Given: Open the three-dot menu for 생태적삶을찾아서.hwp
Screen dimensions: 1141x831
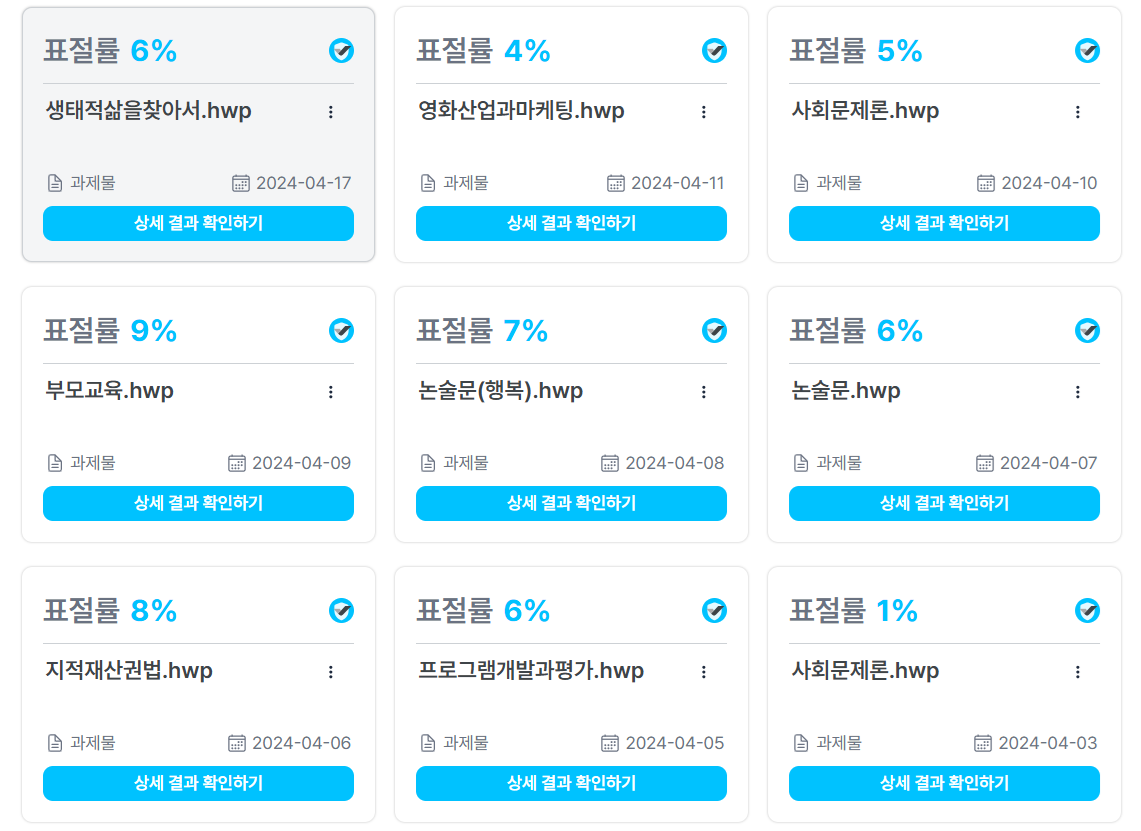Looking at the screenshot, I should point(331,112).
